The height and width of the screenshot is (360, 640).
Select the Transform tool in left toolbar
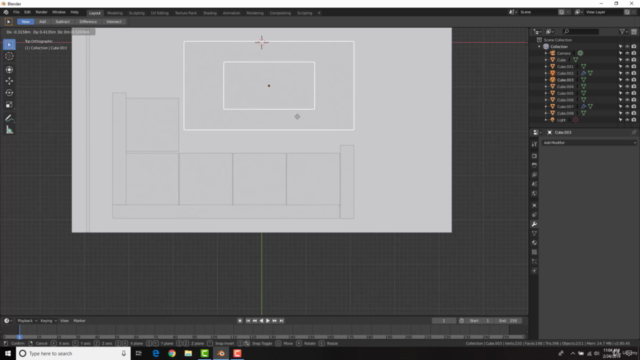[x=9, y=70]
